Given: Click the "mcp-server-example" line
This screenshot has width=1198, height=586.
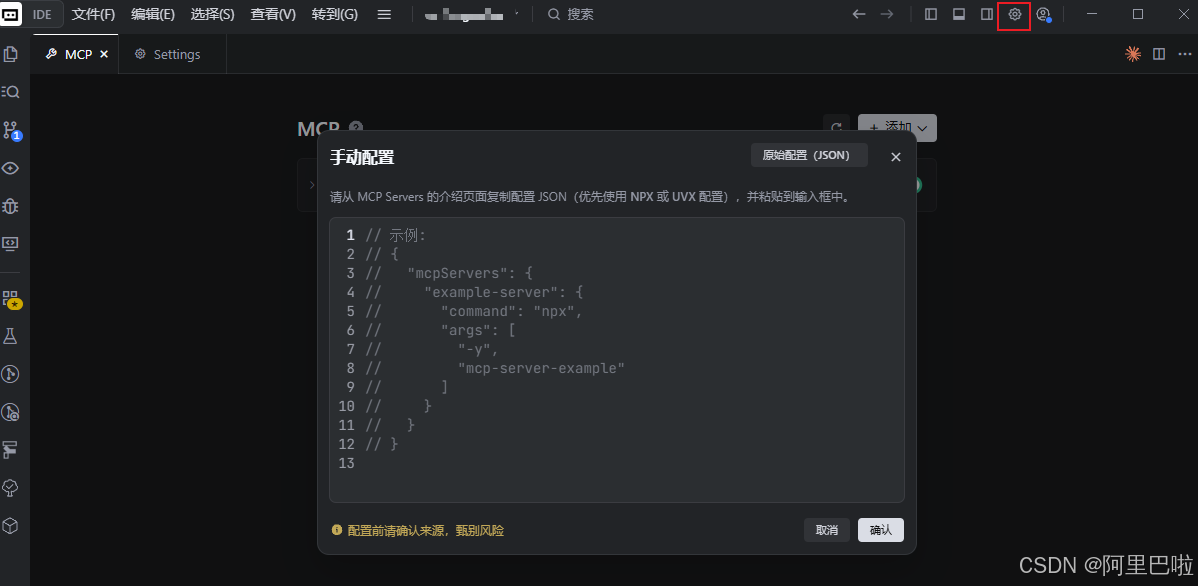Looking at the screenshot, I should [495, 368].
